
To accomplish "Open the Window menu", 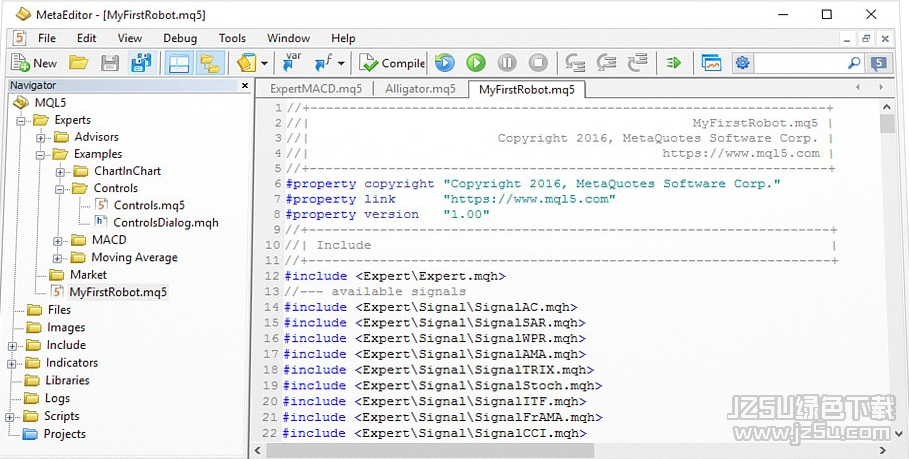I will point(288,38).
